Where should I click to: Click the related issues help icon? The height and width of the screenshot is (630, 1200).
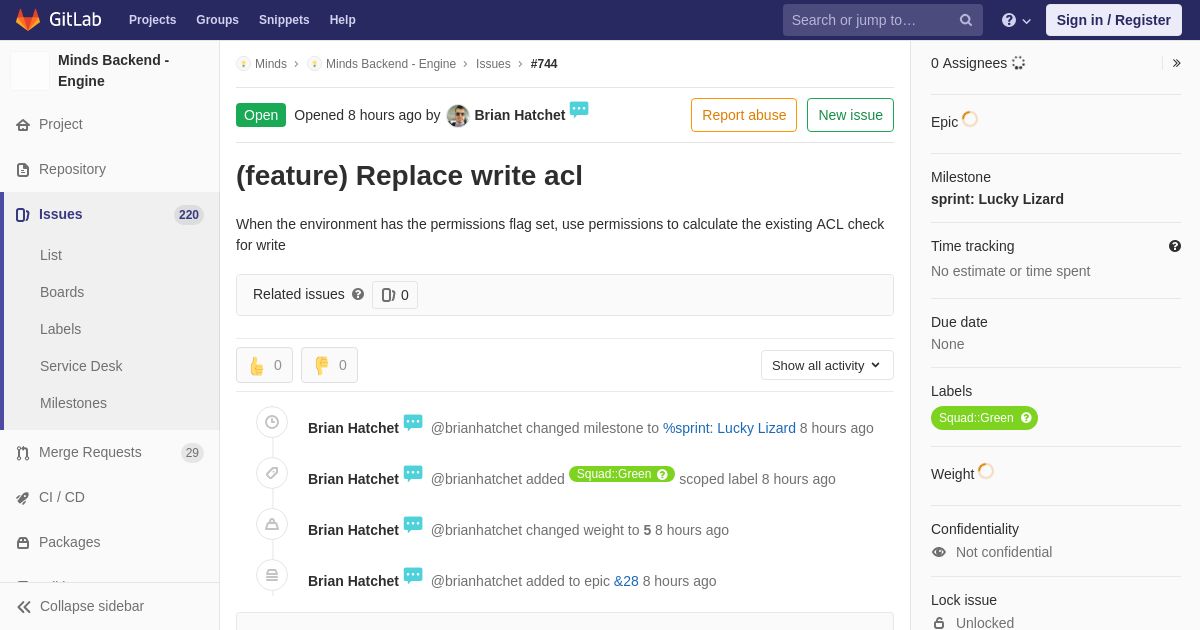(x=358, y=294)
